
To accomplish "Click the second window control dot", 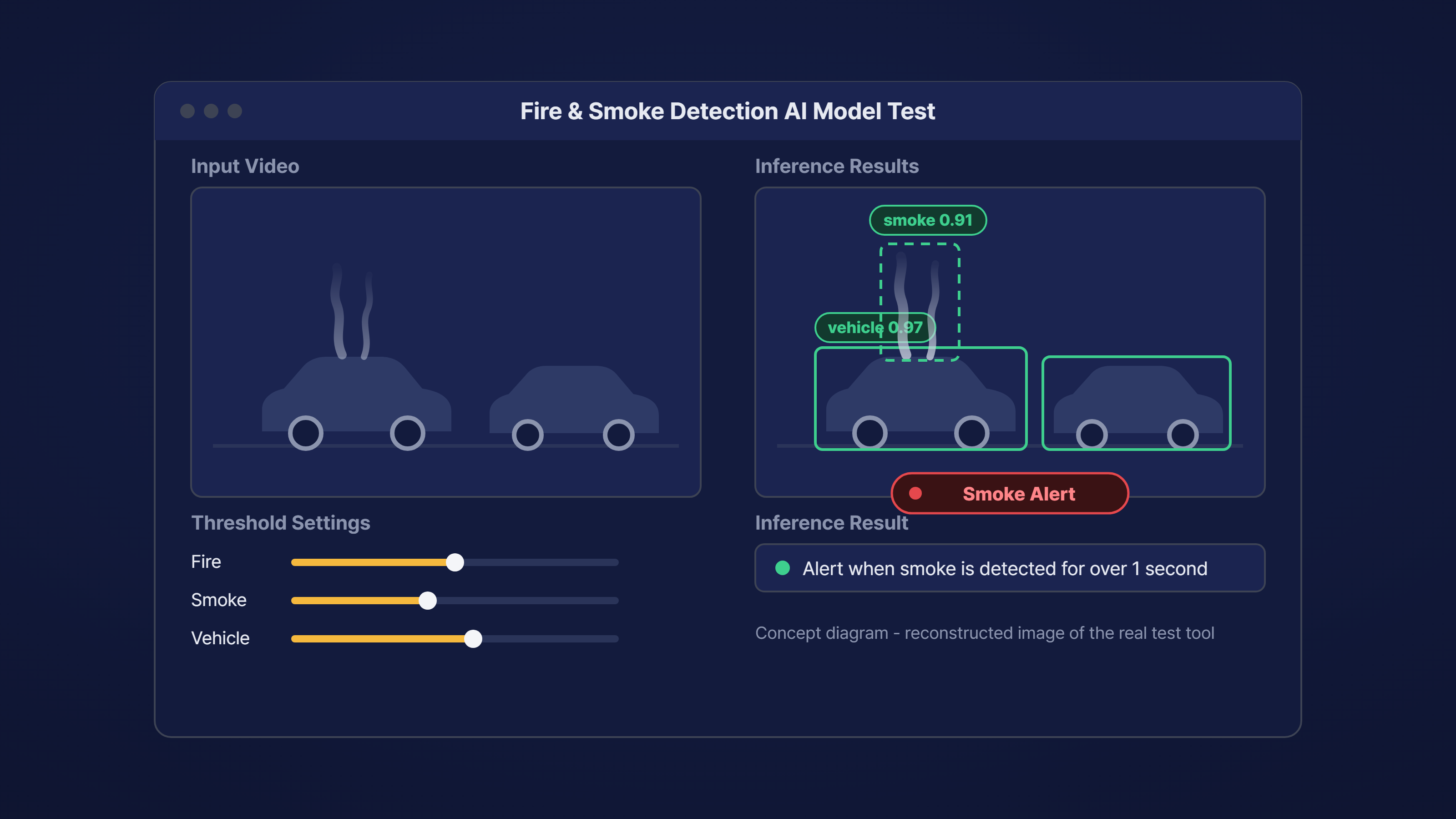I will (211, 111).
